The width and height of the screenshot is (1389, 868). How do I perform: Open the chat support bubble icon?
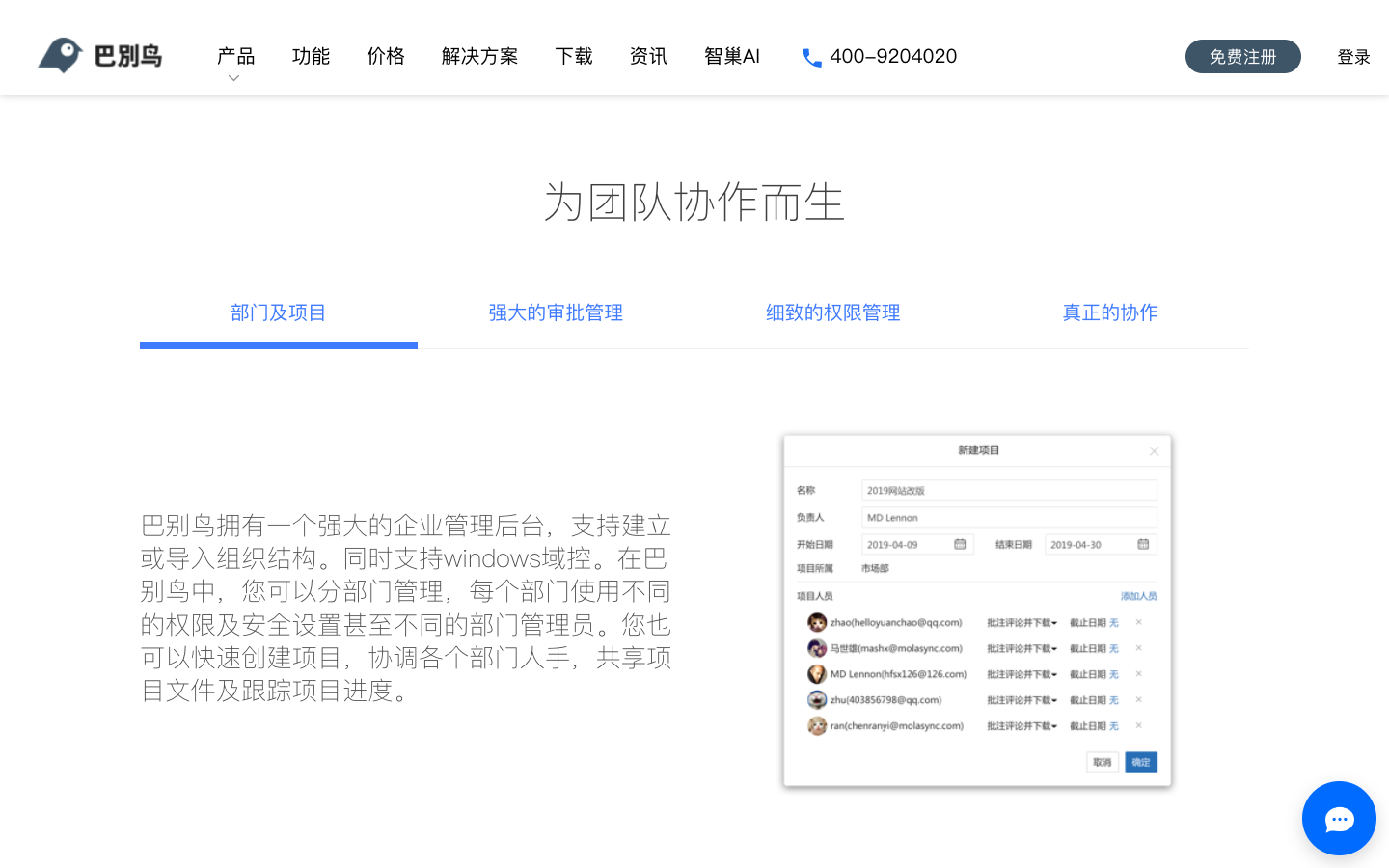point(1339,818)
